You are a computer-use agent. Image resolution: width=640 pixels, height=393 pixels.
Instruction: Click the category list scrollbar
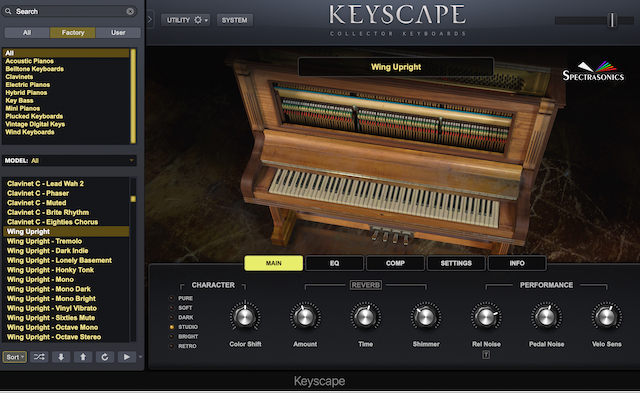coord(133,96)
